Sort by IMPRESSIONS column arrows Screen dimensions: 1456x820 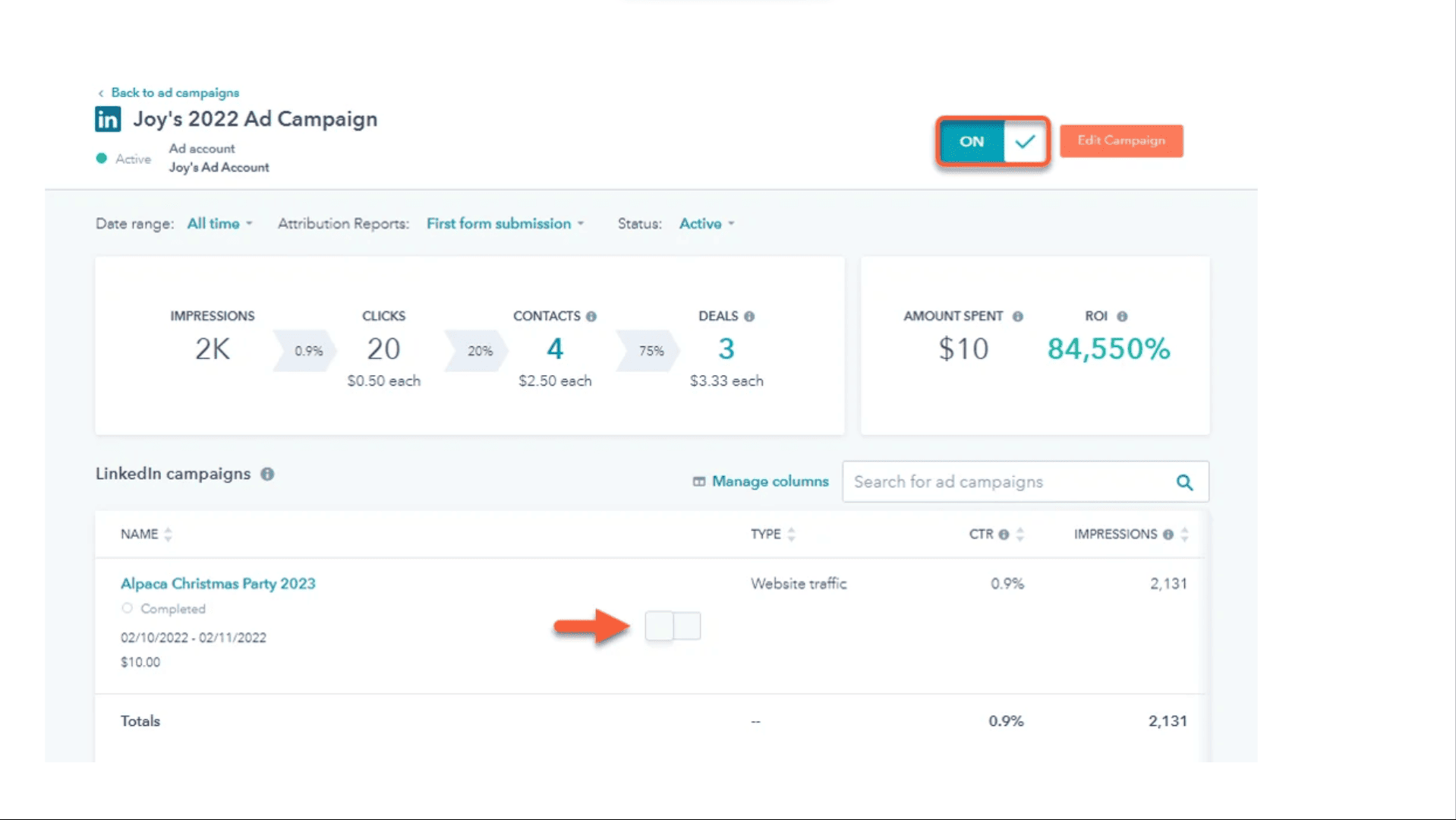1184,535
